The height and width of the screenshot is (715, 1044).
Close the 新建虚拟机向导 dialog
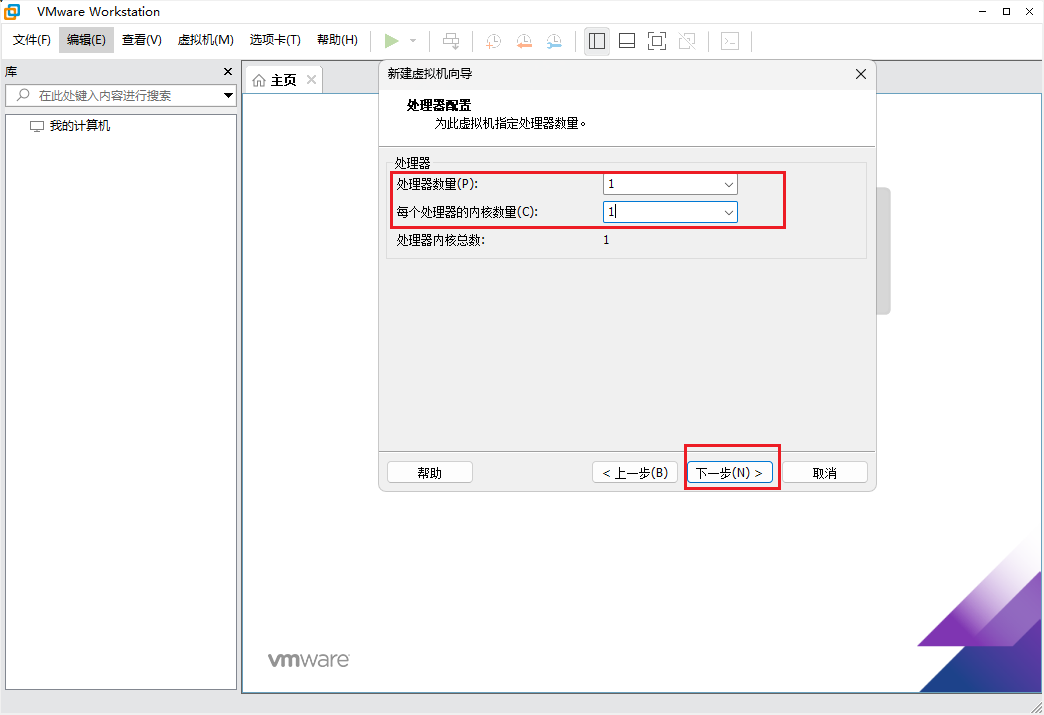pyautogui.click(x=860, y=74)
